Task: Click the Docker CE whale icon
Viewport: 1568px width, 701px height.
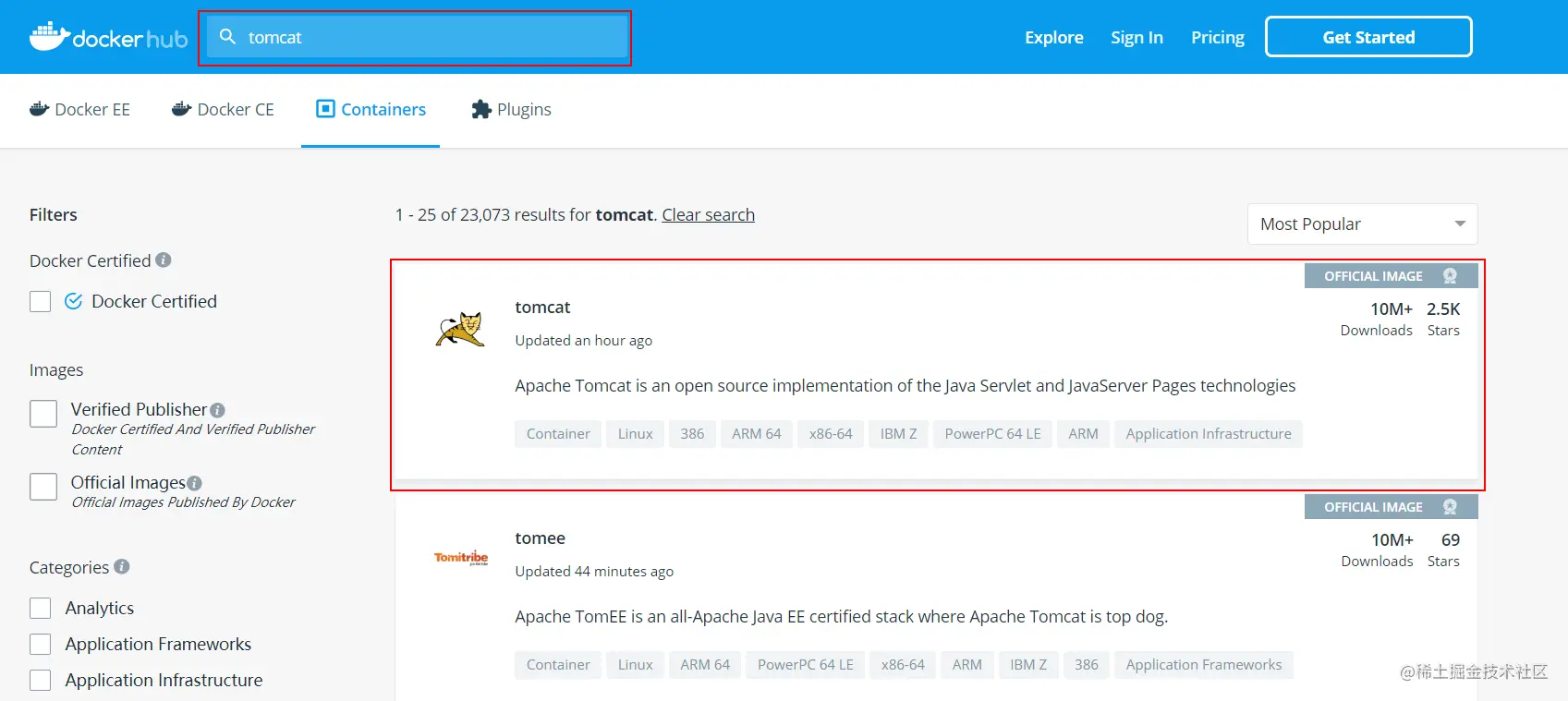Action: click(181, 109)
